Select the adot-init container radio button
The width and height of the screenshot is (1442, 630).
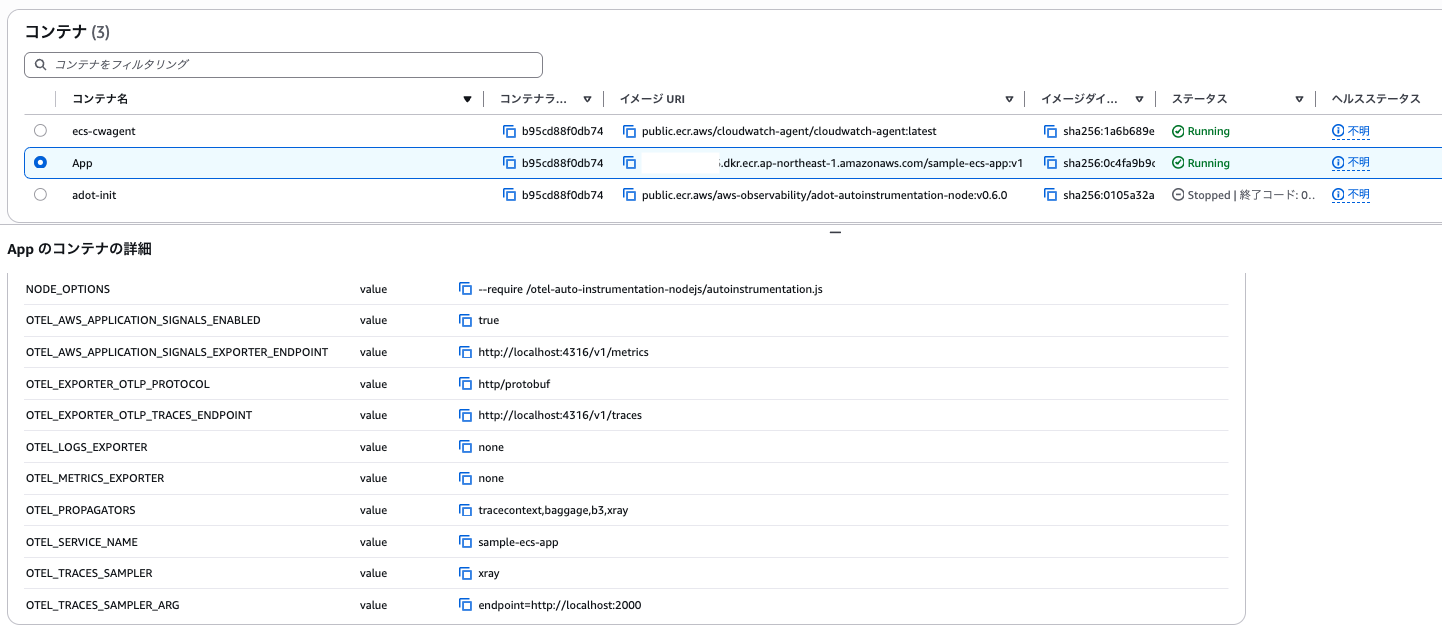pyautogui.click(x=40, y=194)
